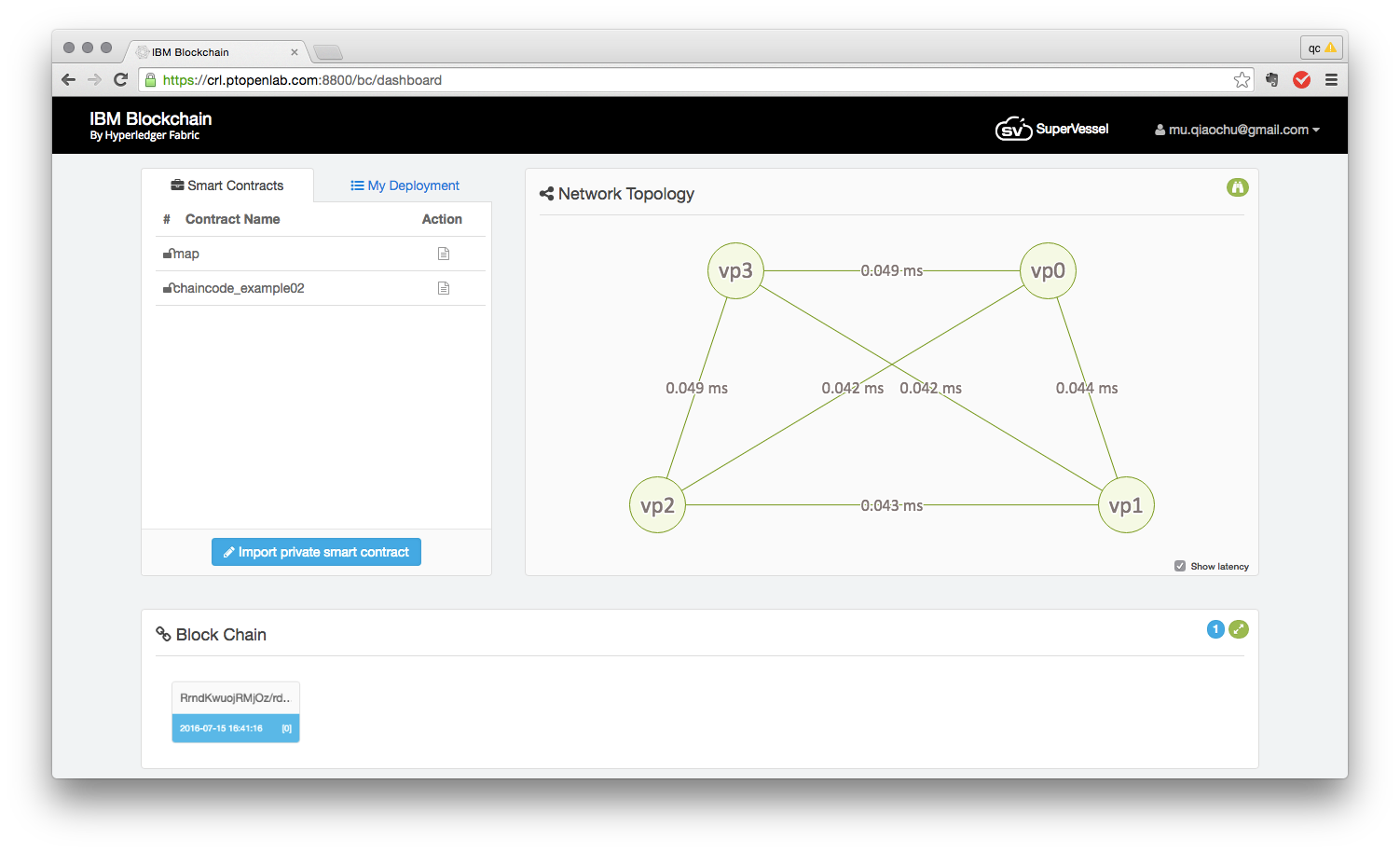Image resolution: width=1400 pixels, height=853 pixels.
Task: Click the Action column header
Action: (x=442, y=219)
